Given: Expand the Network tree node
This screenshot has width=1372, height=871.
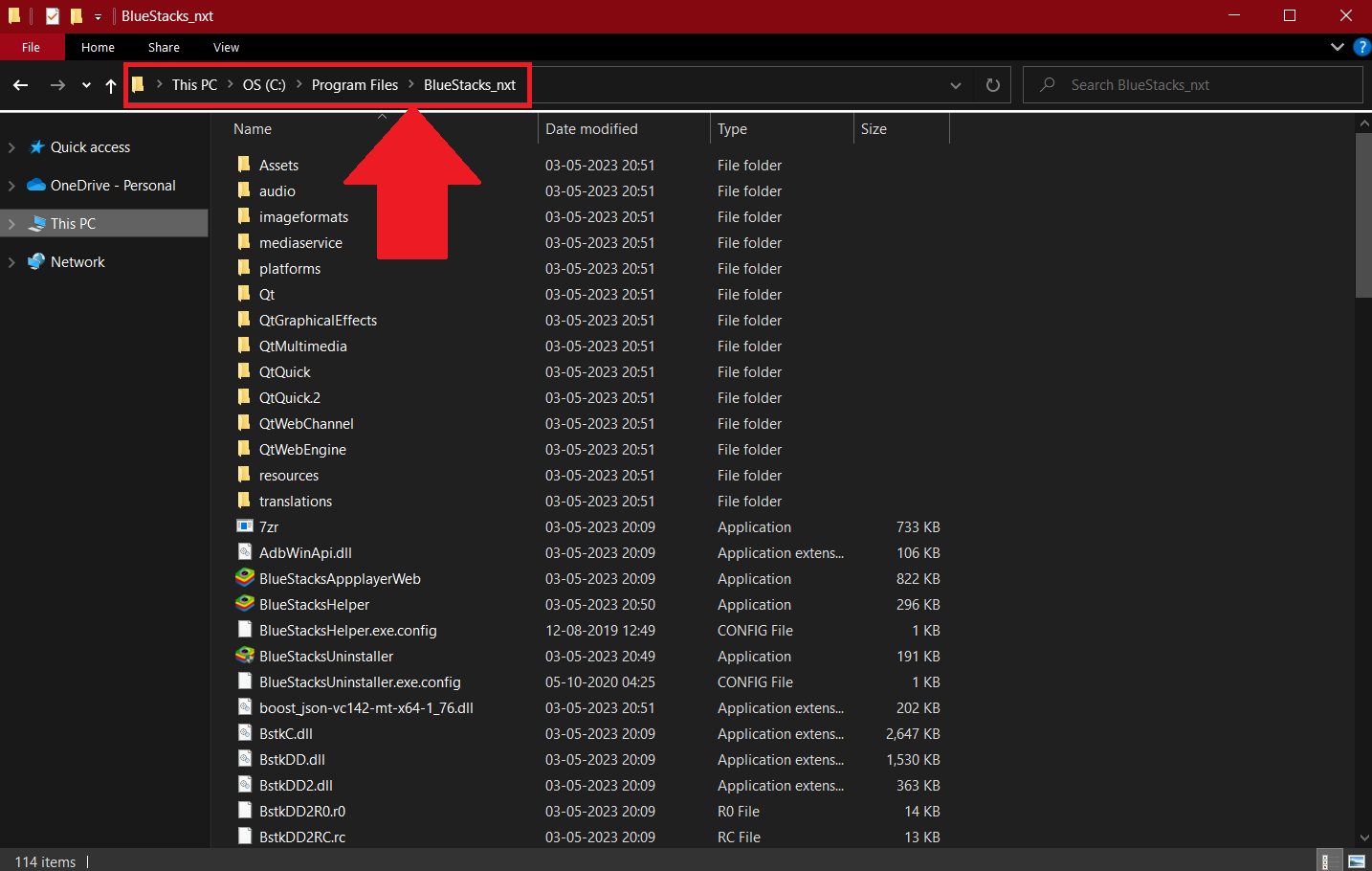Looking at the screenshot, I should click(11, 262).
